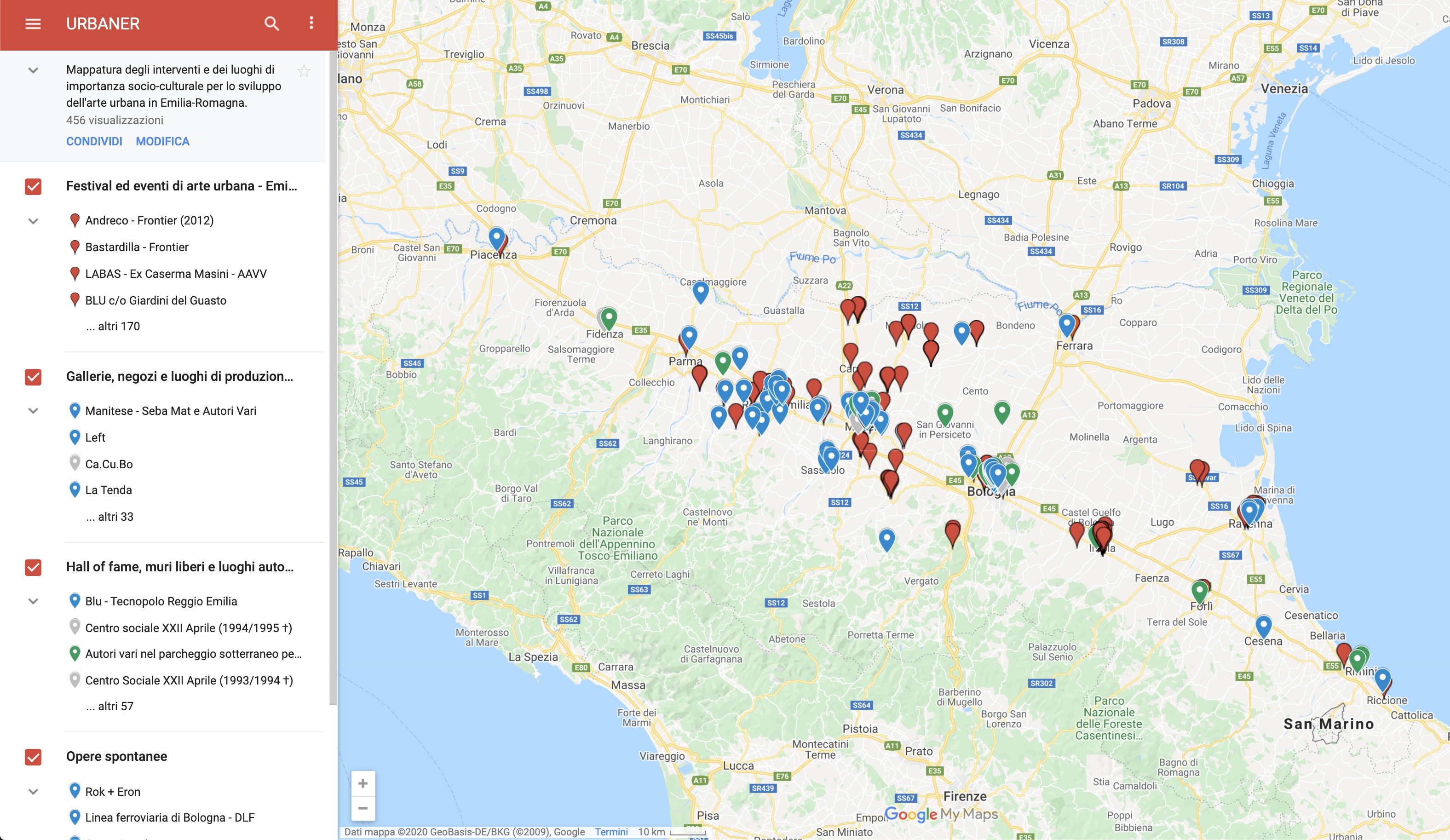
Task: Select Manitese - Seba Mat e Autori Vari
Action: coord(170,411)
